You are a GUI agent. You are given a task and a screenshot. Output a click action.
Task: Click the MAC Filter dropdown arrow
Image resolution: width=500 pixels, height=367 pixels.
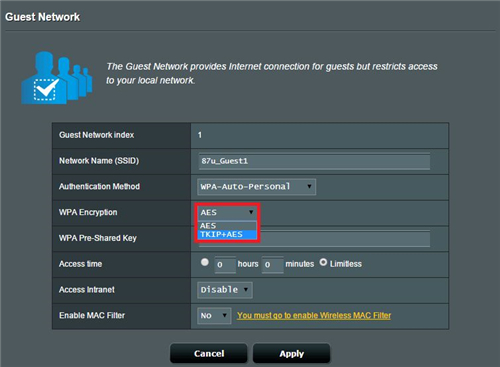(x=225, y=315)
